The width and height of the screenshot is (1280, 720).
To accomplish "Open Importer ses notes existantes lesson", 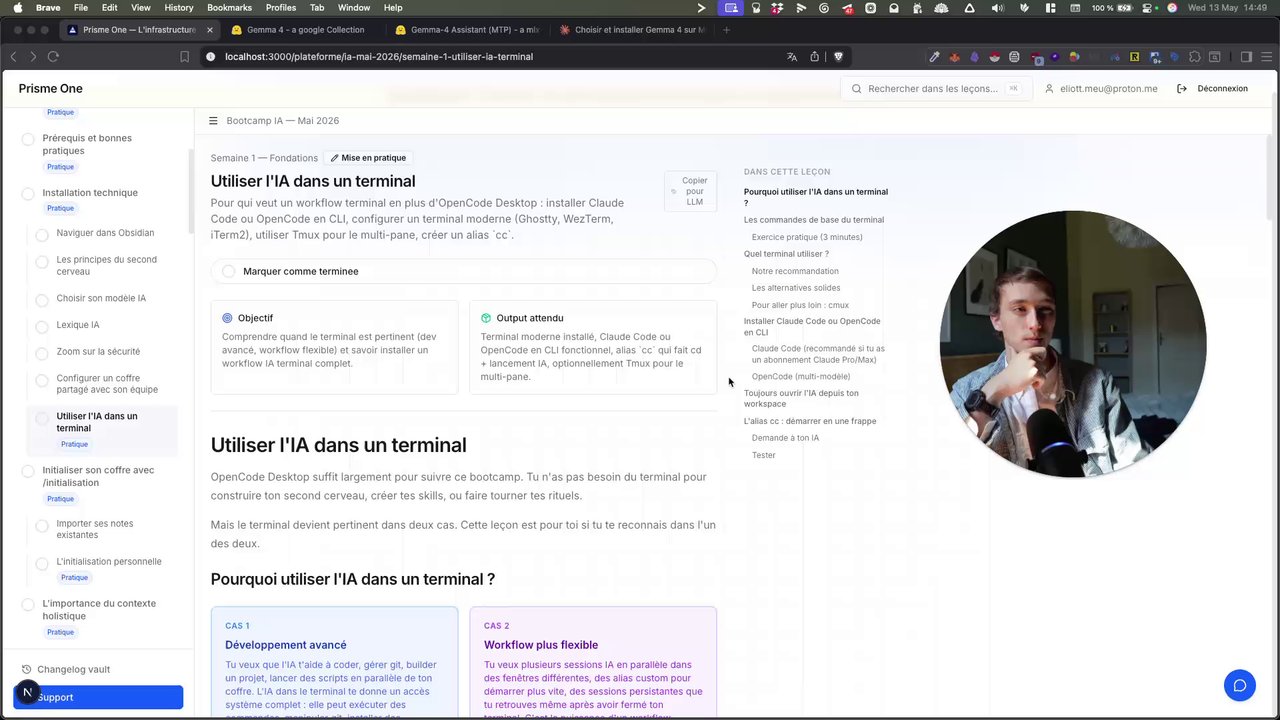I will pos(95,529).
